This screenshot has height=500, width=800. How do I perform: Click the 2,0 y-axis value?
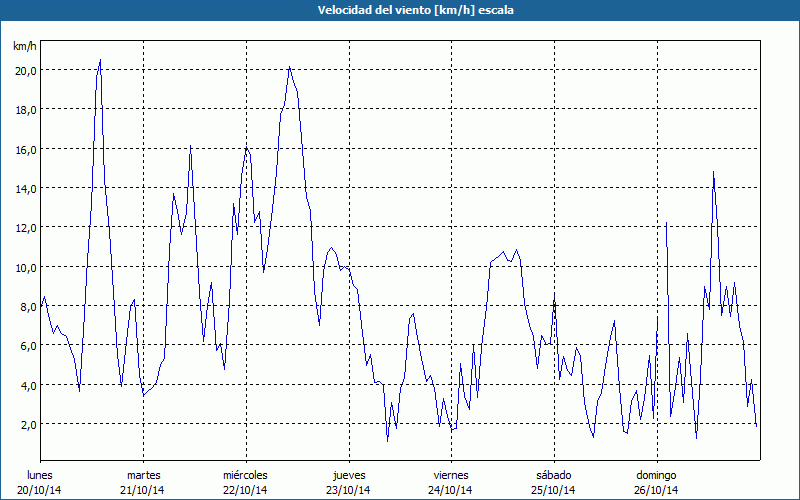pos(25,424)
